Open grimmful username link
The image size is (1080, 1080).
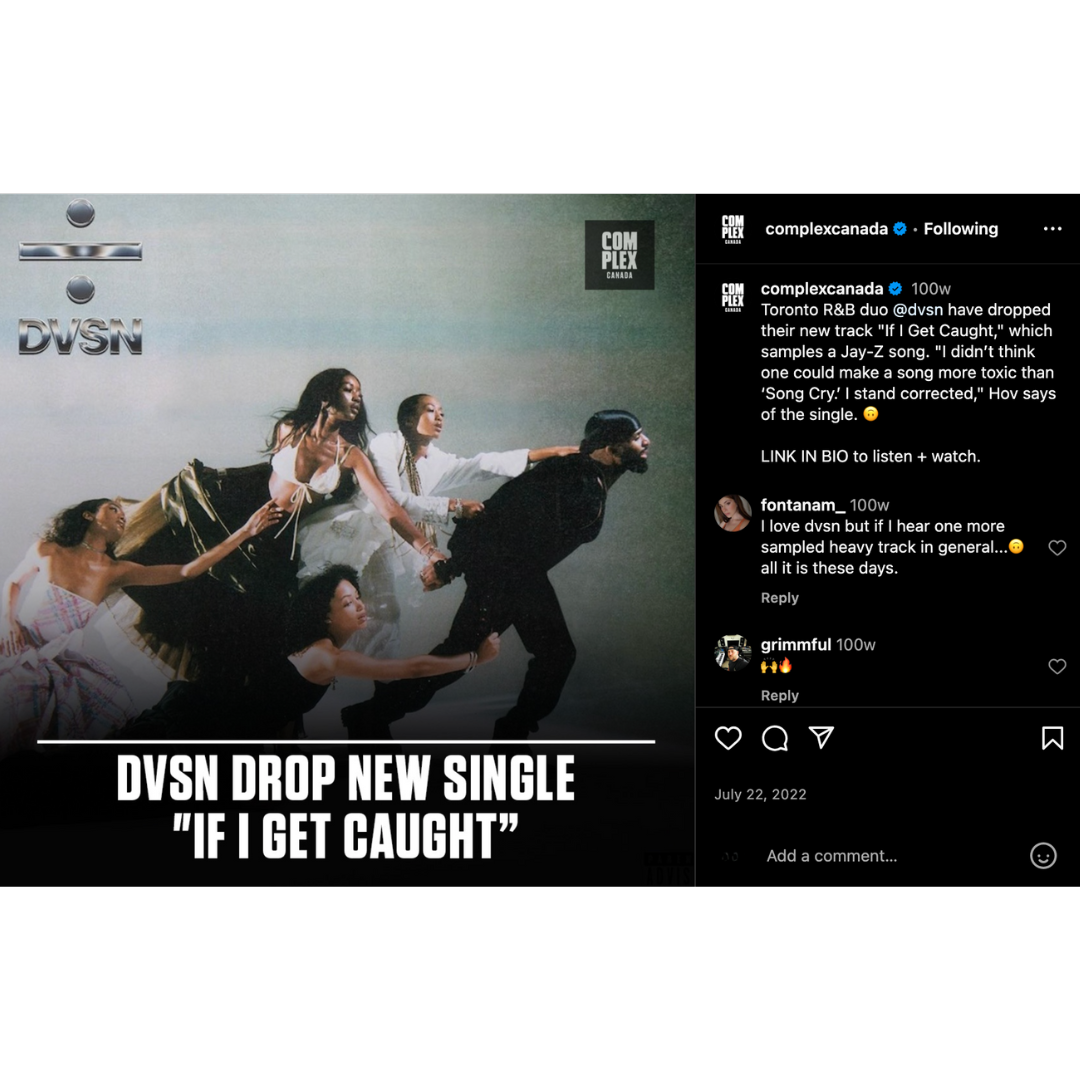tap(795, 645)
